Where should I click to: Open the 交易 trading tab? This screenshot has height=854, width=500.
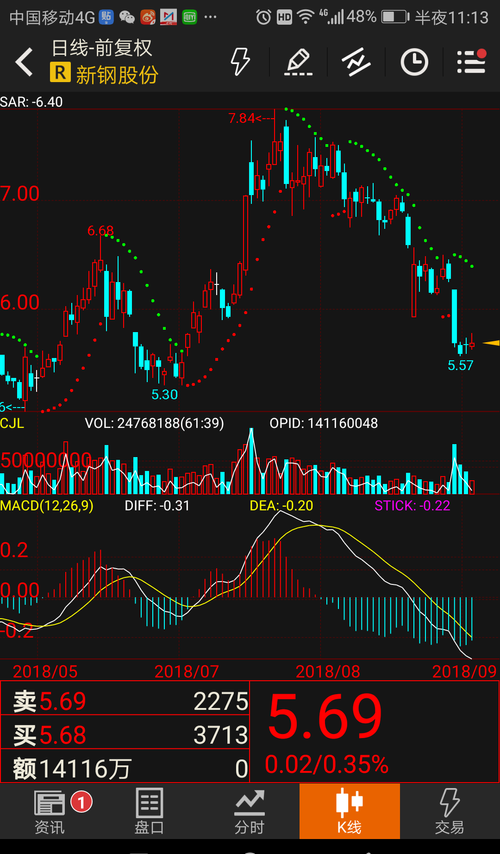click(x=450, y=812)
